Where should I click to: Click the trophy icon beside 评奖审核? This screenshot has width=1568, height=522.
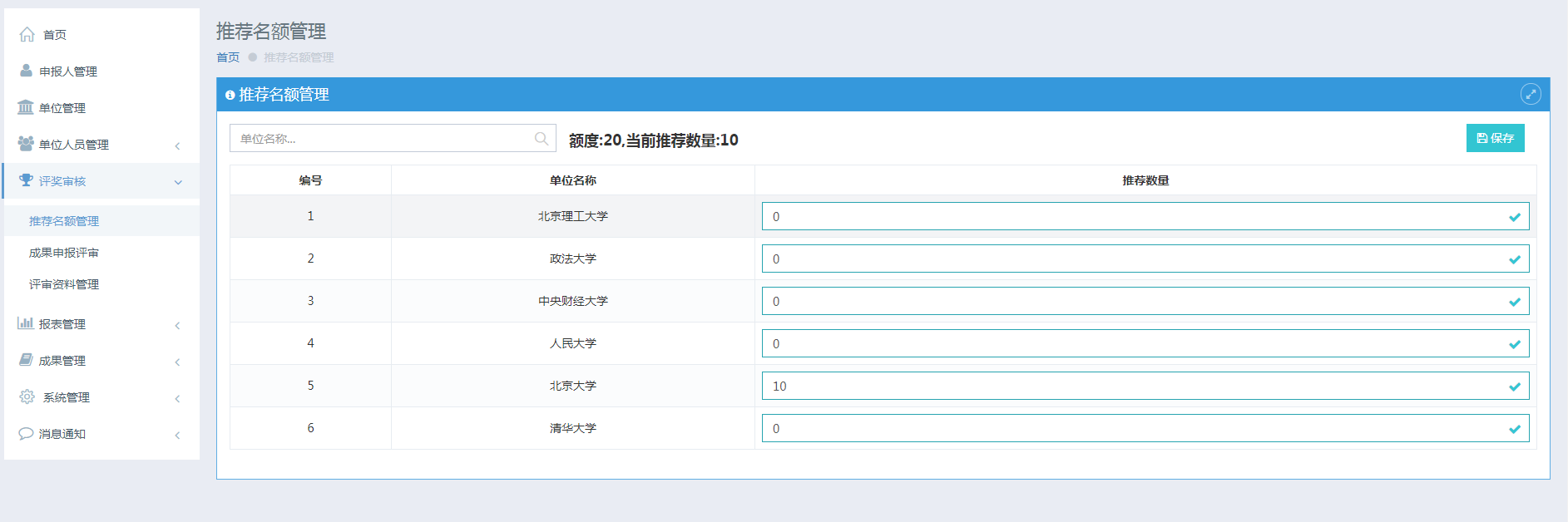tap(26, 180)
